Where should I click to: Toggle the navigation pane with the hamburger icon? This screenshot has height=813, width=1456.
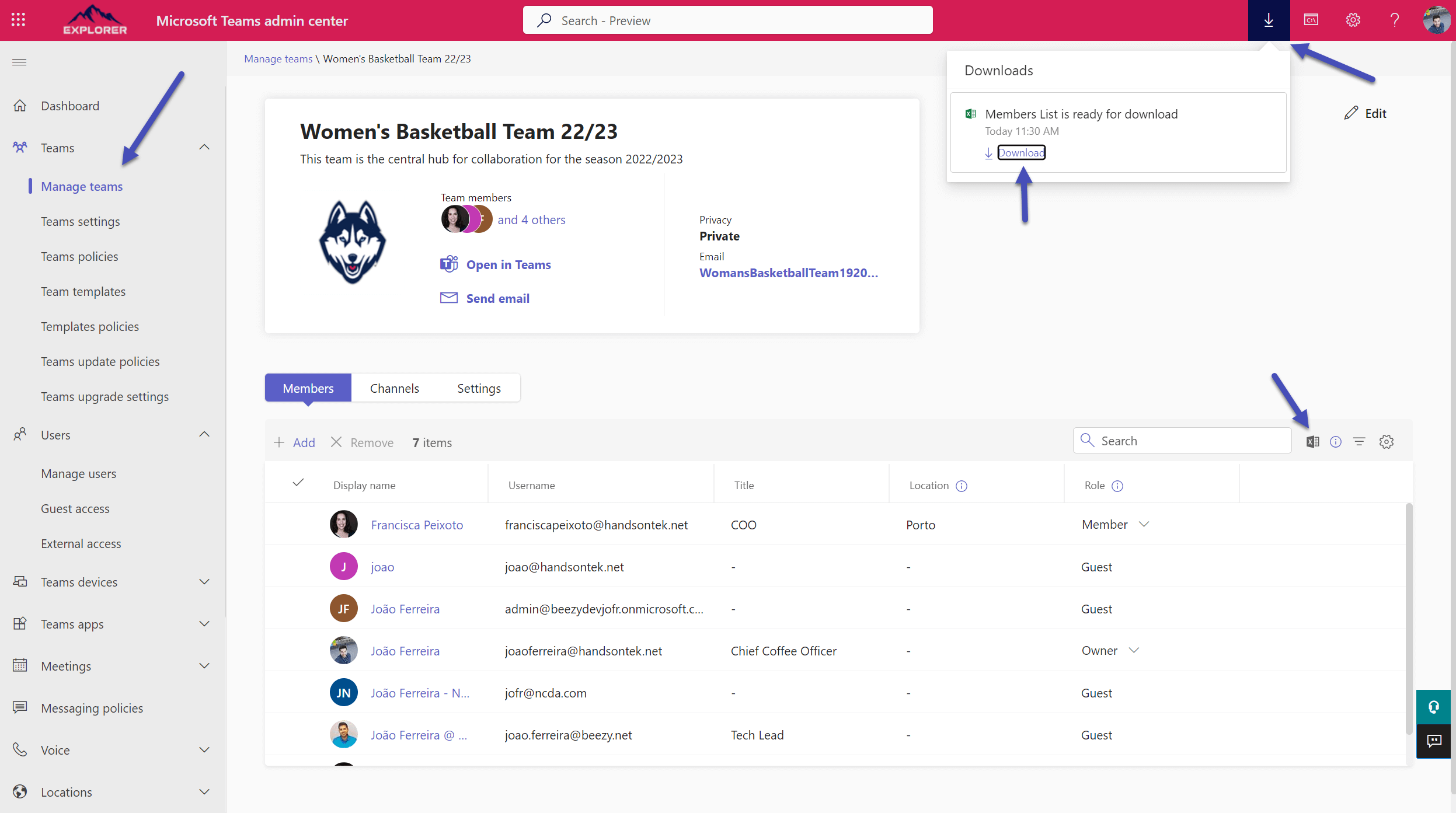pyautogui.click(x=19, y=62)
